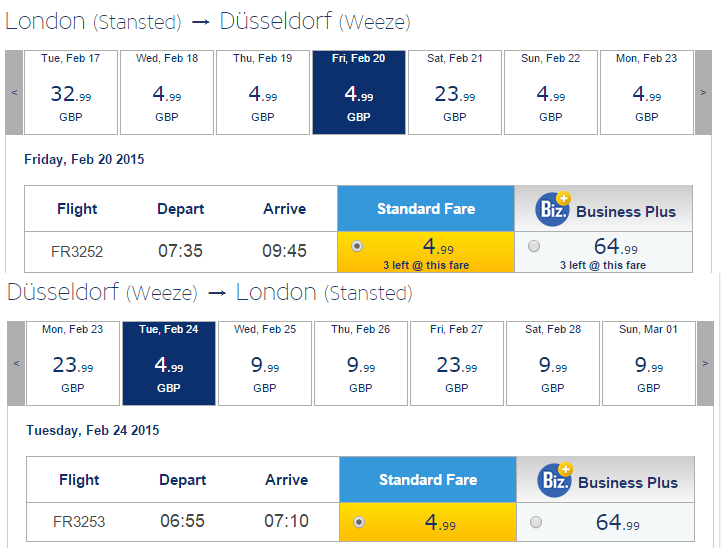Click outbound Biz Business Plus logo

553,209
